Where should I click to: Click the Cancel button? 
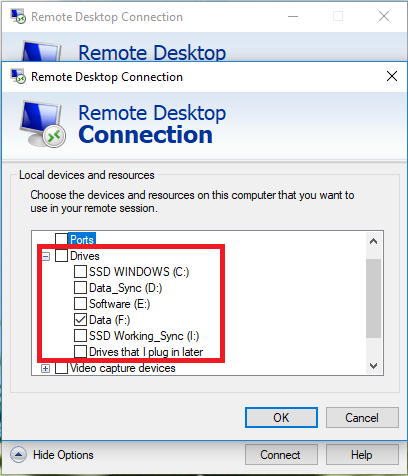pos(362,417)
